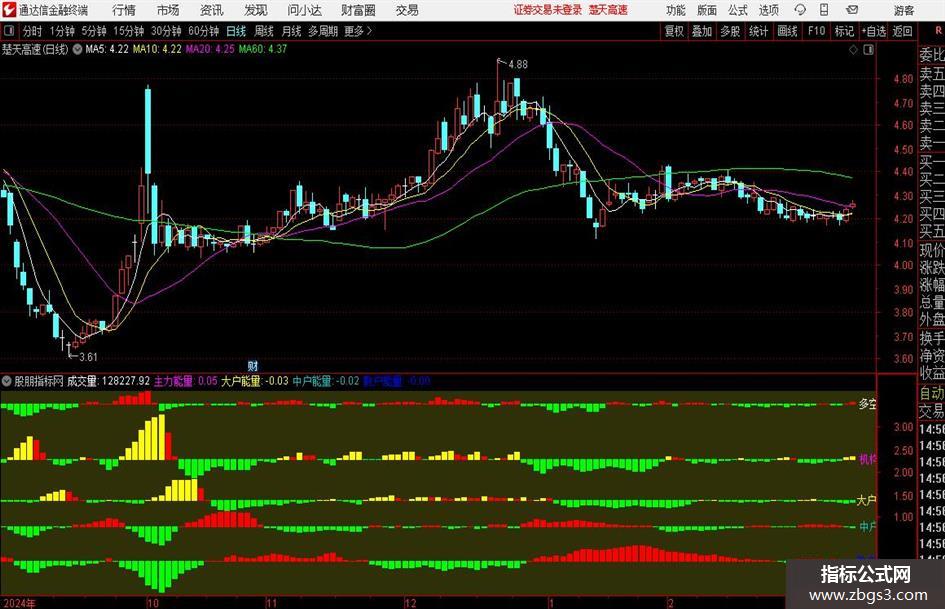Image resolution: width=945 pixels, height=609 pixels.
Task: Click the 叠加 overlay toolbar button
Action: (702, 31)
